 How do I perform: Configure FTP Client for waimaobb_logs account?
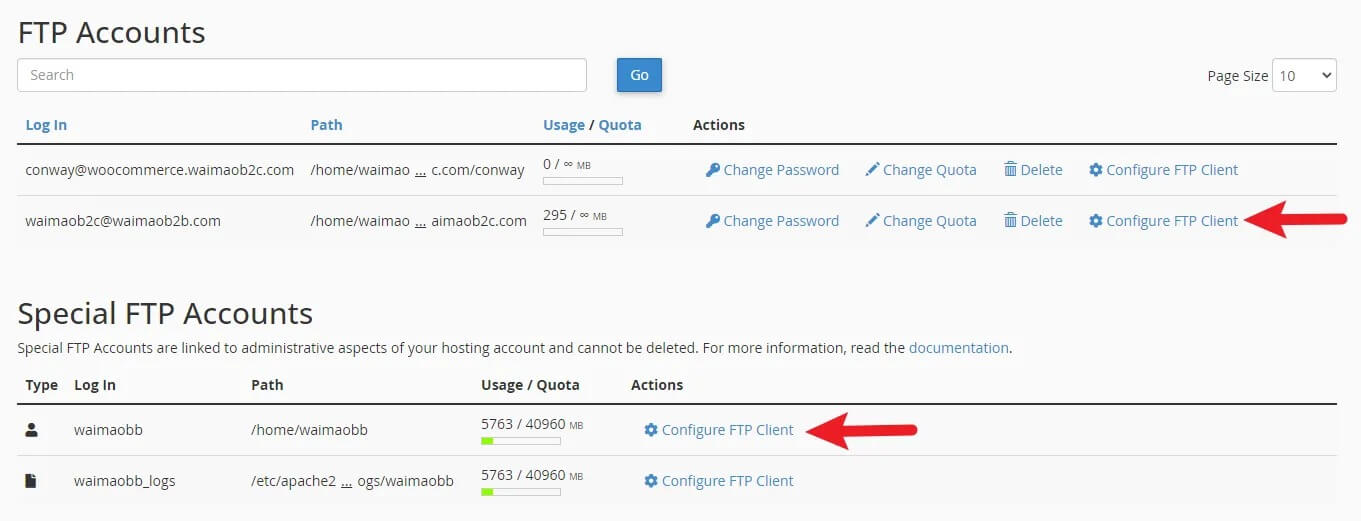pos(719,481)
